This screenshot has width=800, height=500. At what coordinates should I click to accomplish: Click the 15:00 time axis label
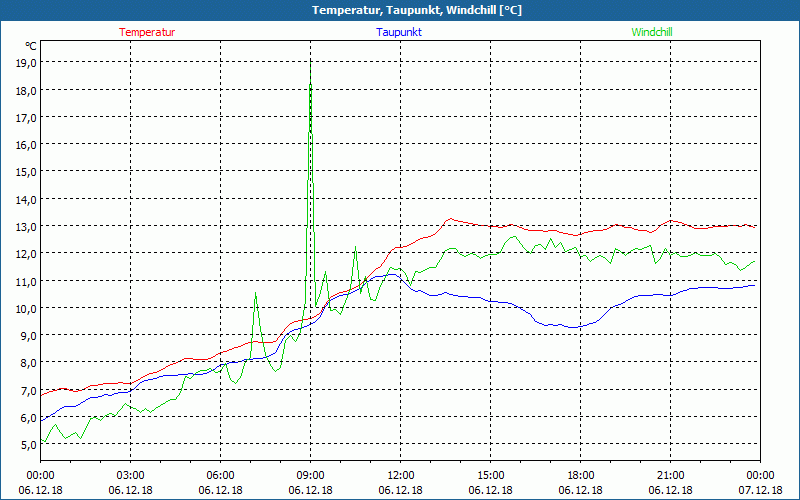(491, 475)
